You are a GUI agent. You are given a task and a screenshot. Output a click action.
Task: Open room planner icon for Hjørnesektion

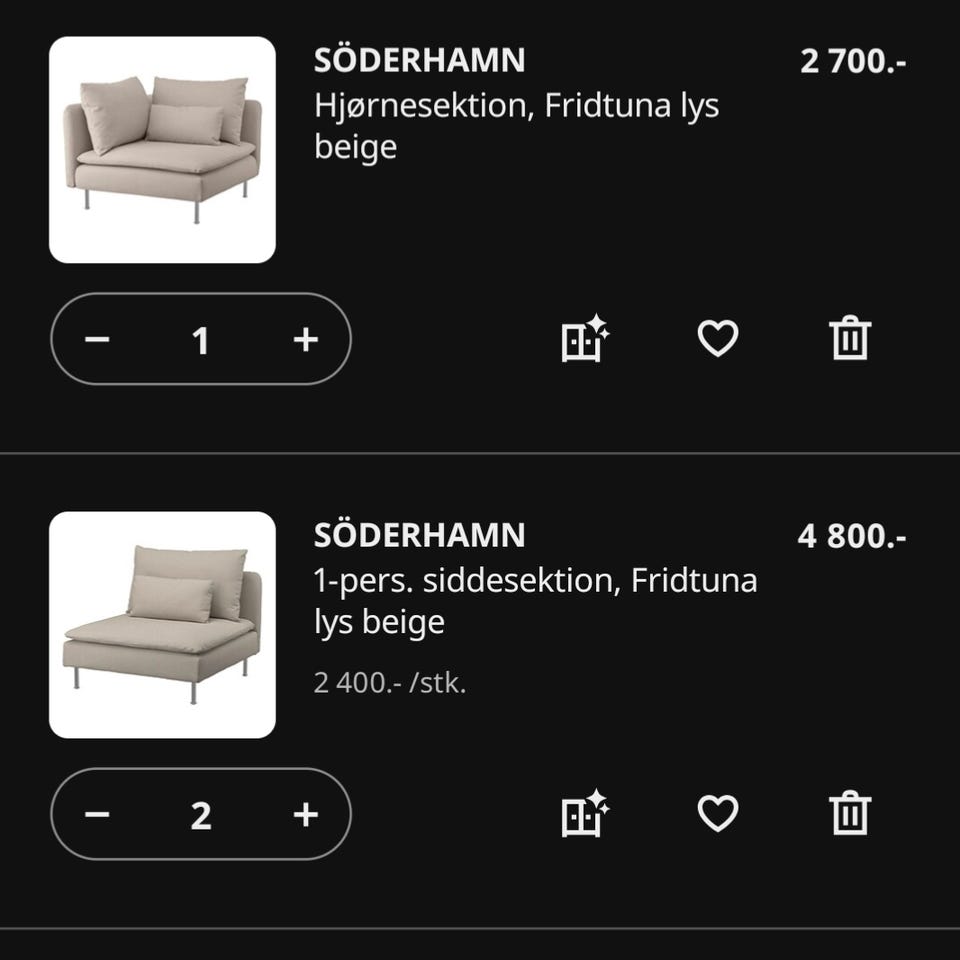coord(585,338)
